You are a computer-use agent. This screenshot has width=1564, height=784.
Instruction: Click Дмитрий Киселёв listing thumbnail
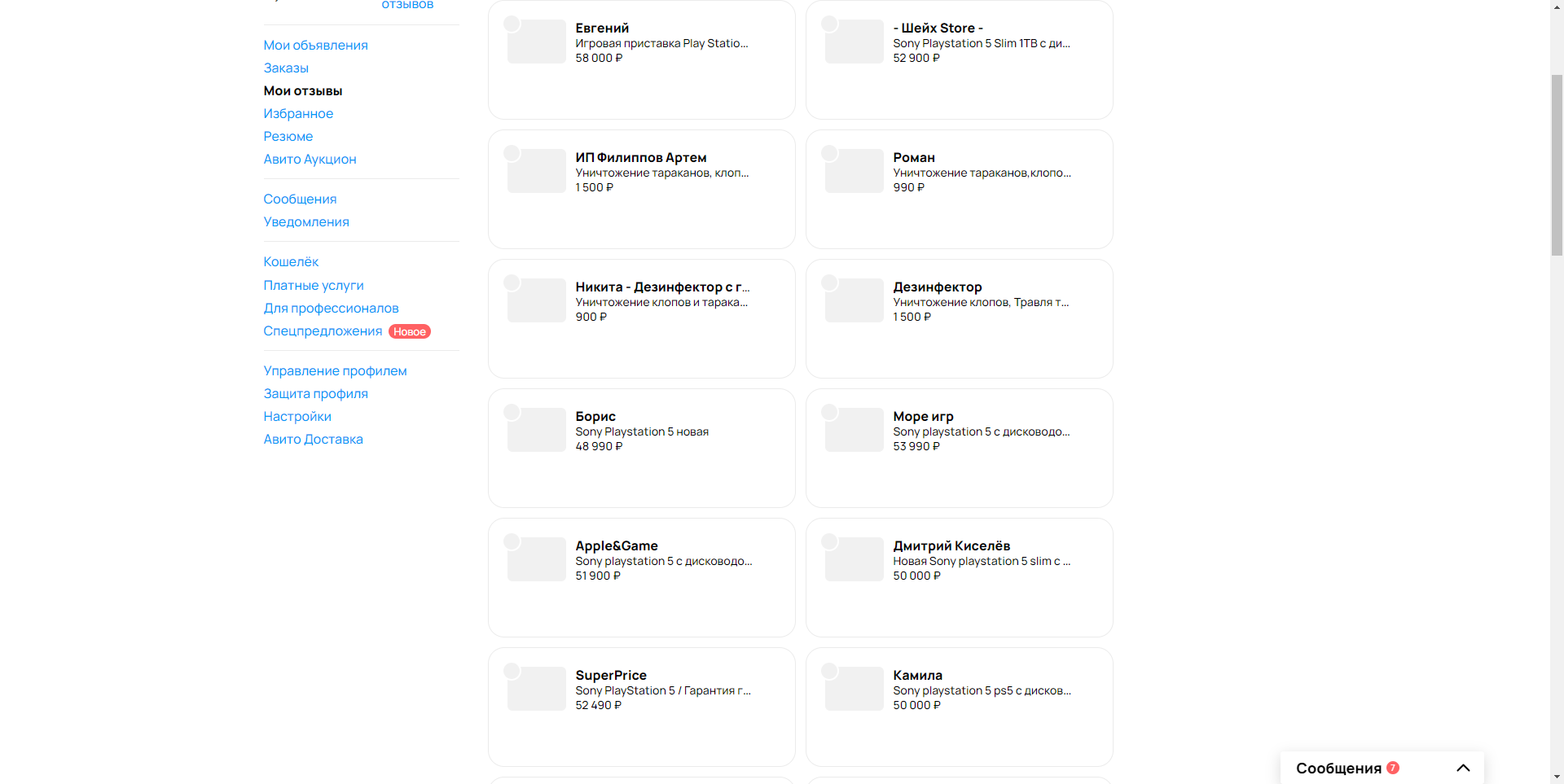click(854, 559)
